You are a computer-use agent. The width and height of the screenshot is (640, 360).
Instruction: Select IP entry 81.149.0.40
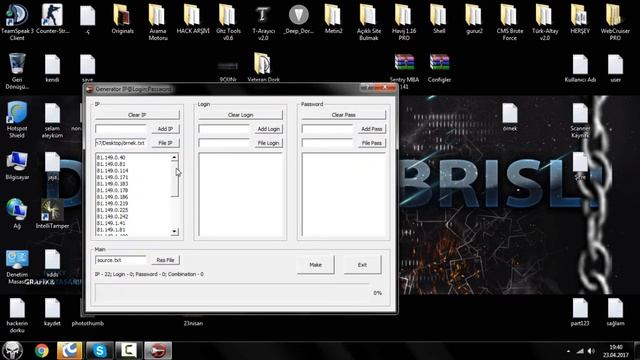click(x=111, y=158)
